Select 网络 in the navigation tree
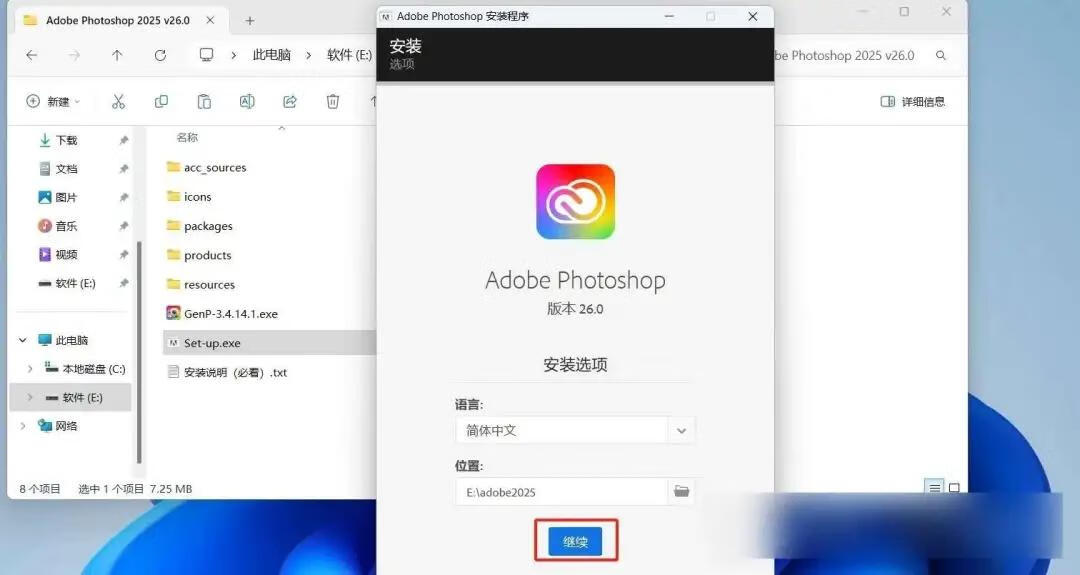Viewport: 1080px width, 575px height. [58, 426]
